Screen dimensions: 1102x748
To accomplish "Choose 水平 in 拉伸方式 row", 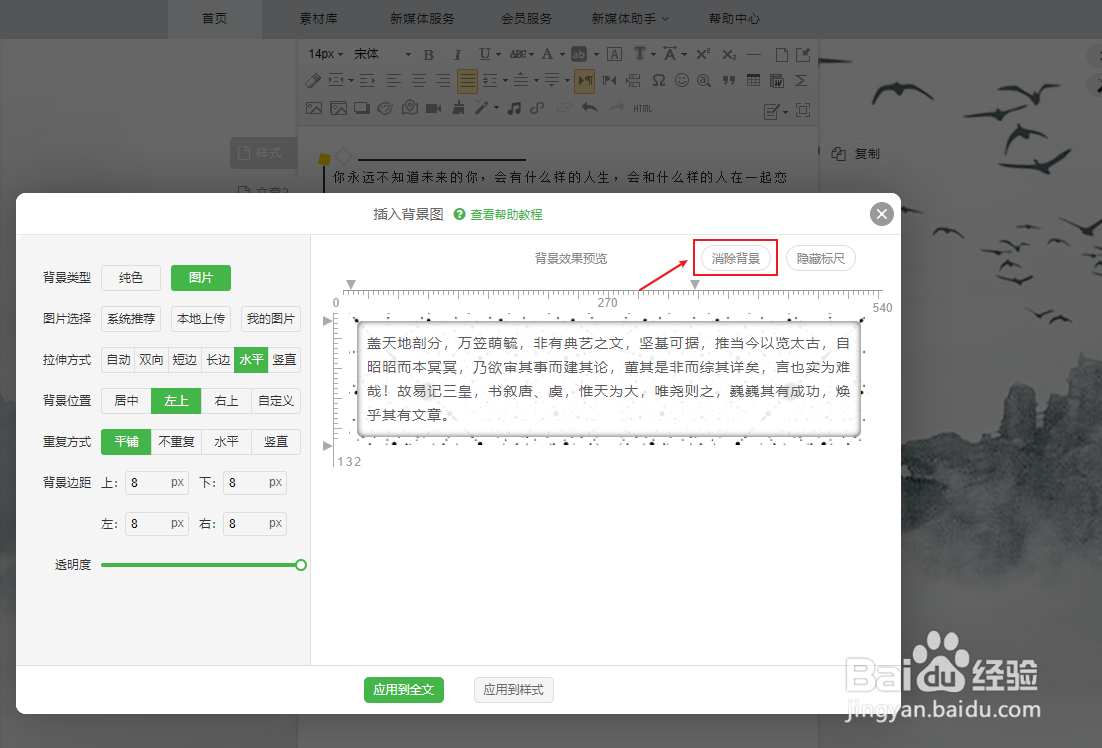I will click(251, 360).
